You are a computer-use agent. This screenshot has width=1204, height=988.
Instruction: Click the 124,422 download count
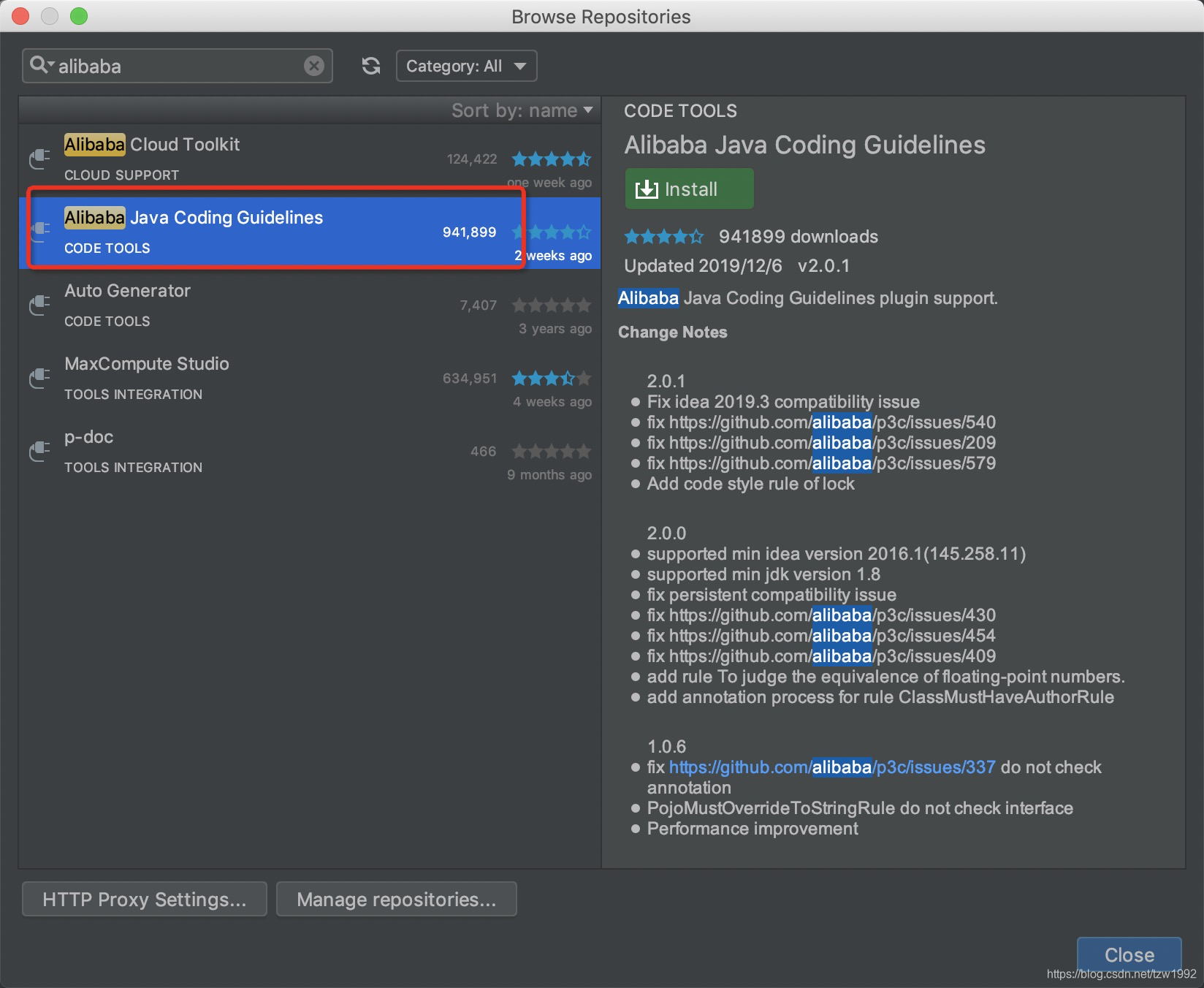472,159
